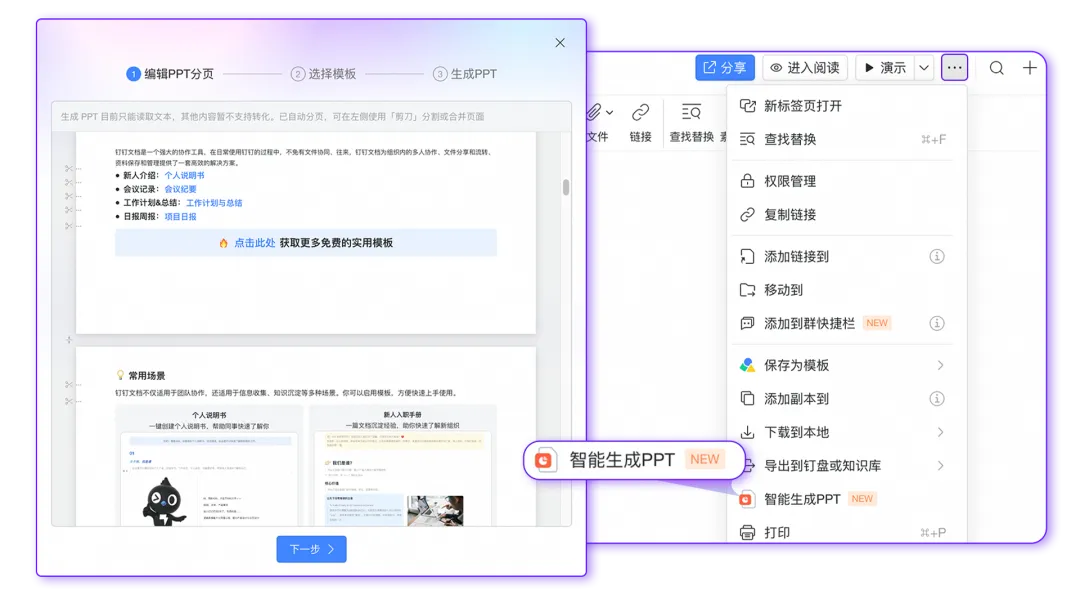Select step 3 生成PPT
Image resolution: width=1080 pixels, height=608 pixels.
[x=465, y=74]
